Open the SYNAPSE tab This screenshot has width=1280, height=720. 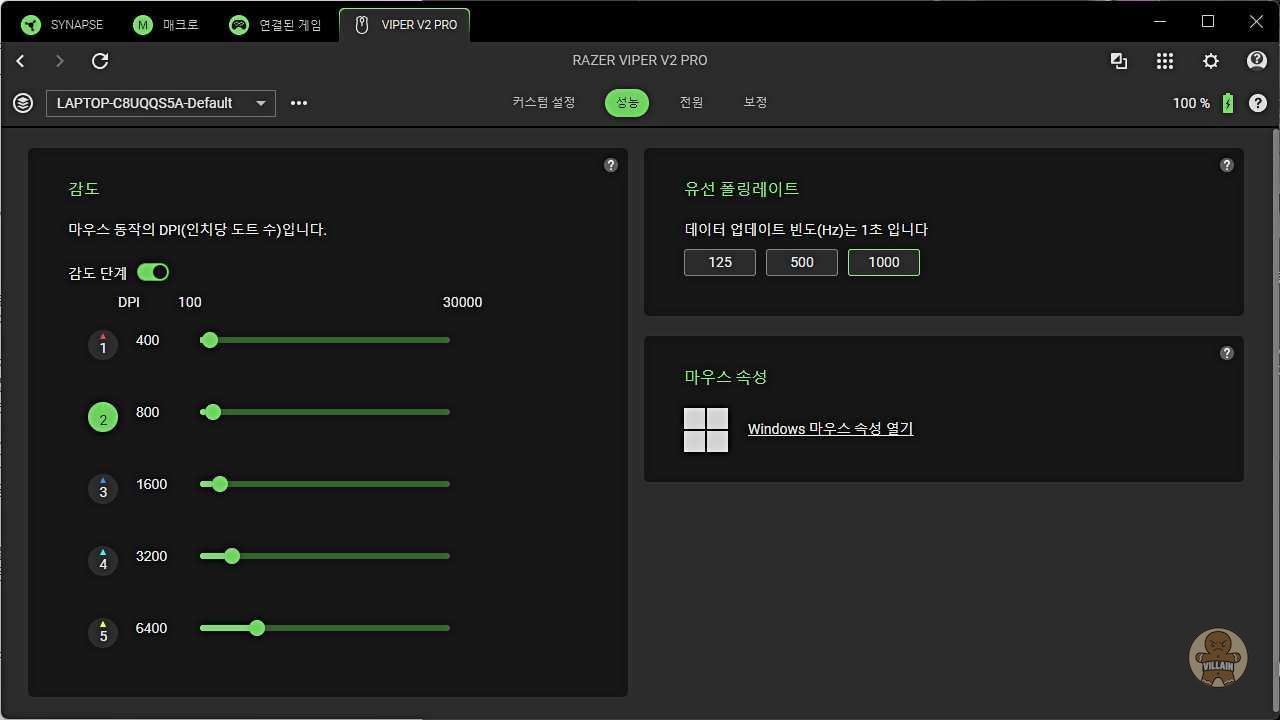click(62, 25)
